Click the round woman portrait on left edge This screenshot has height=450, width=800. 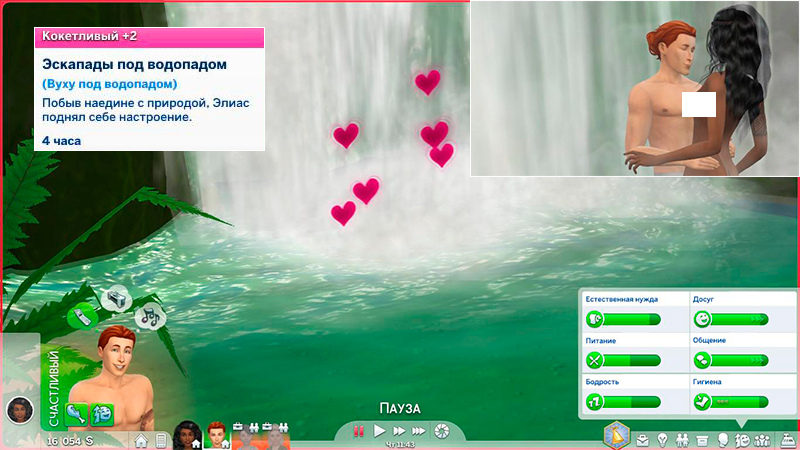pos(20,410)
